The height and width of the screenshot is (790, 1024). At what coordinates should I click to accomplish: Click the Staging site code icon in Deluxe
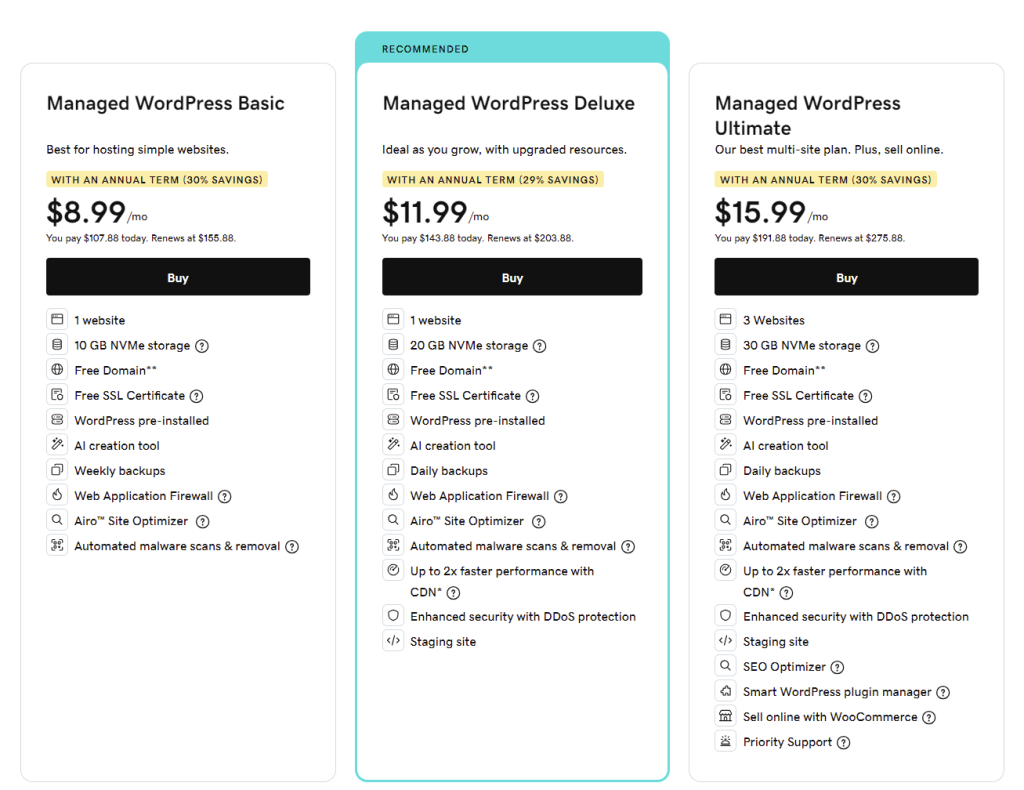pos(393,641)
